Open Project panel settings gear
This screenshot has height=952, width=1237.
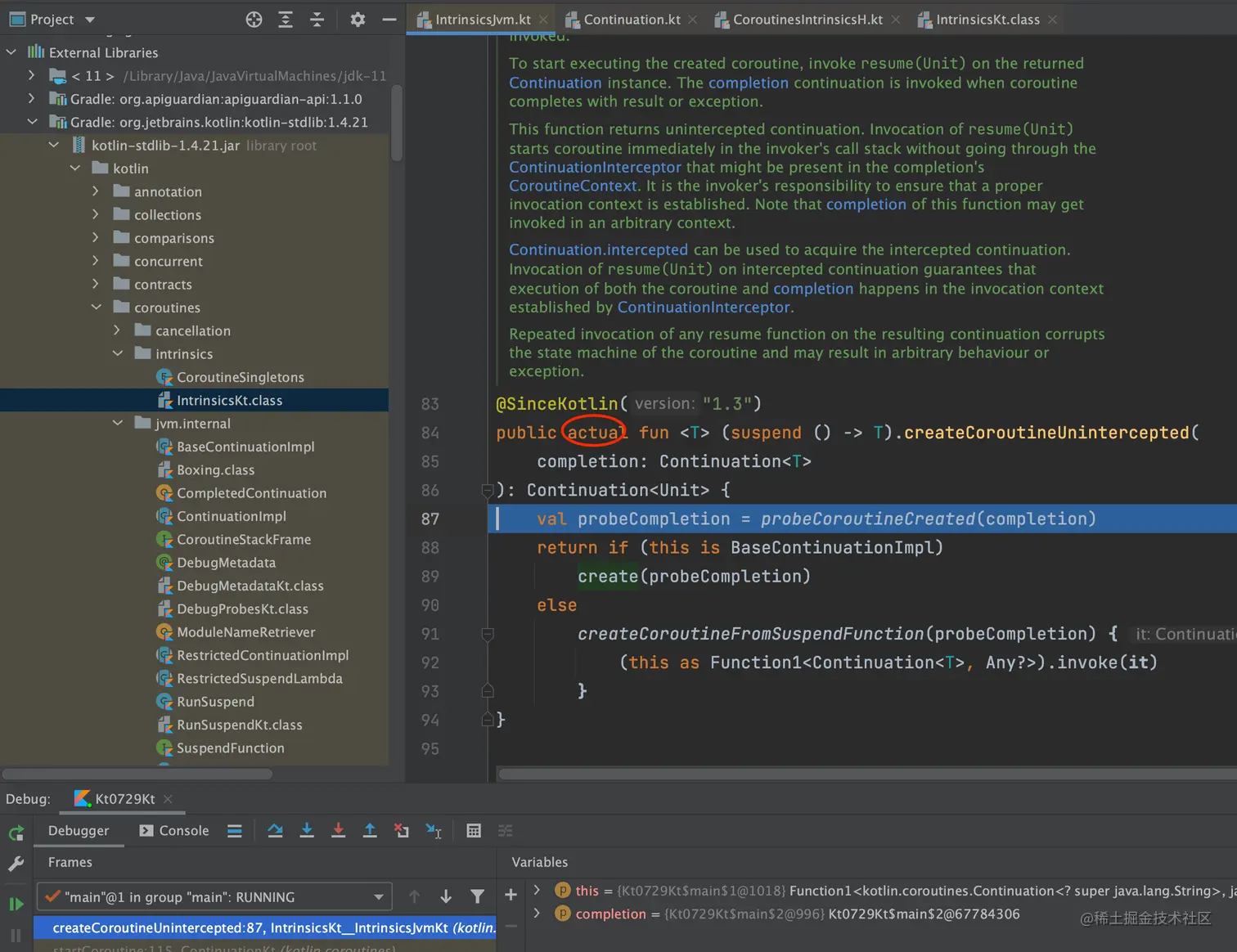358,20
